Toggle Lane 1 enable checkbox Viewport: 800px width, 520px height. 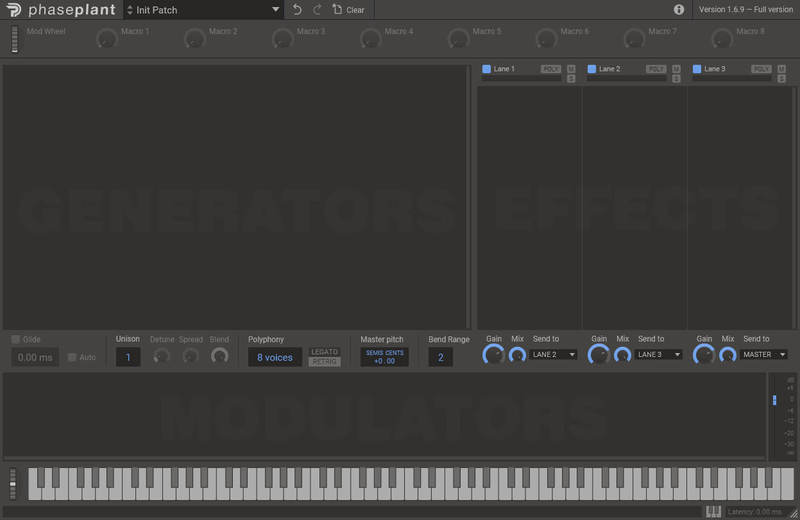coord(487,69)
